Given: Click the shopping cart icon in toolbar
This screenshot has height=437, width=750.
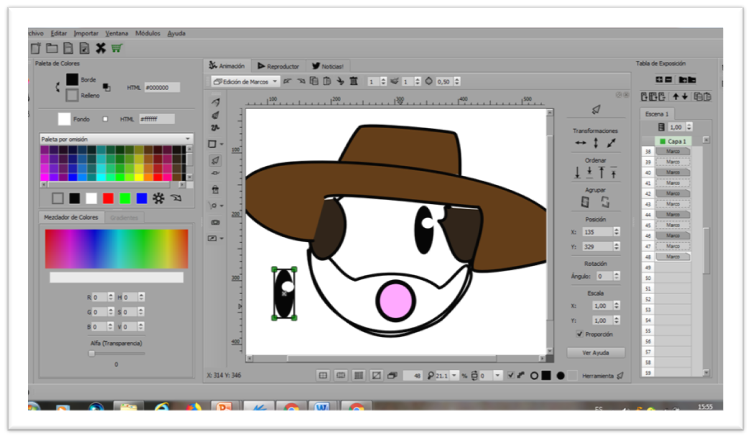Looking at the screenshot, I should pos(117,47).
